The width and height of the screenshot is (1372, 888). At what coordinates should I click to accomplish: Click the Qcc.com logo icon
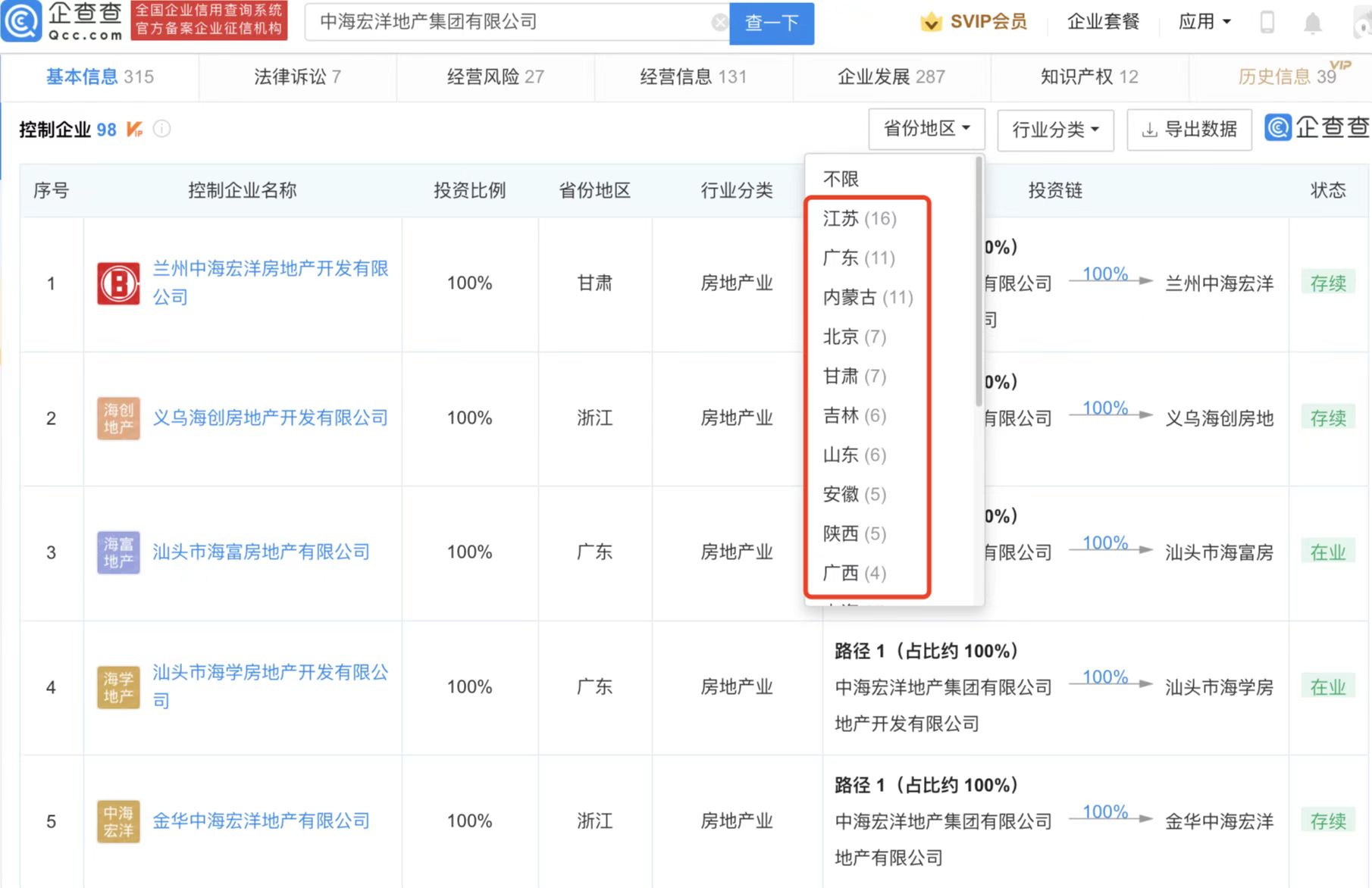[20, 21]
